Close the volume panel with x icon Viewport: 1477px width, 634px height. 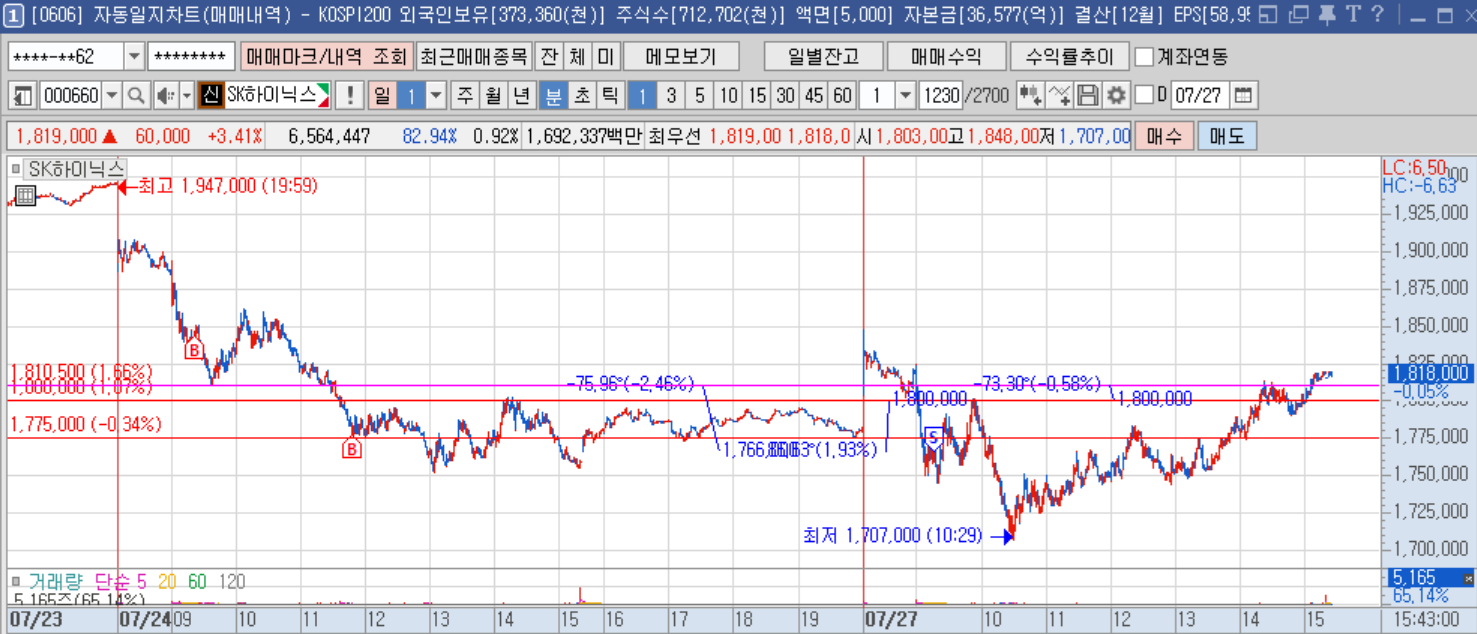tap(1468, 578)
